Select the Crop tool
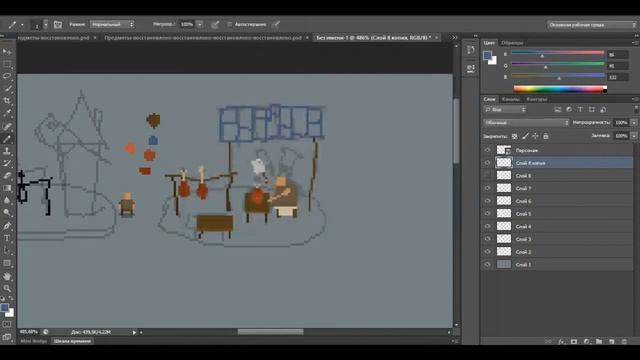Image resolution: width=640 pixels, height=360 pixels. [x=7, y=100]
